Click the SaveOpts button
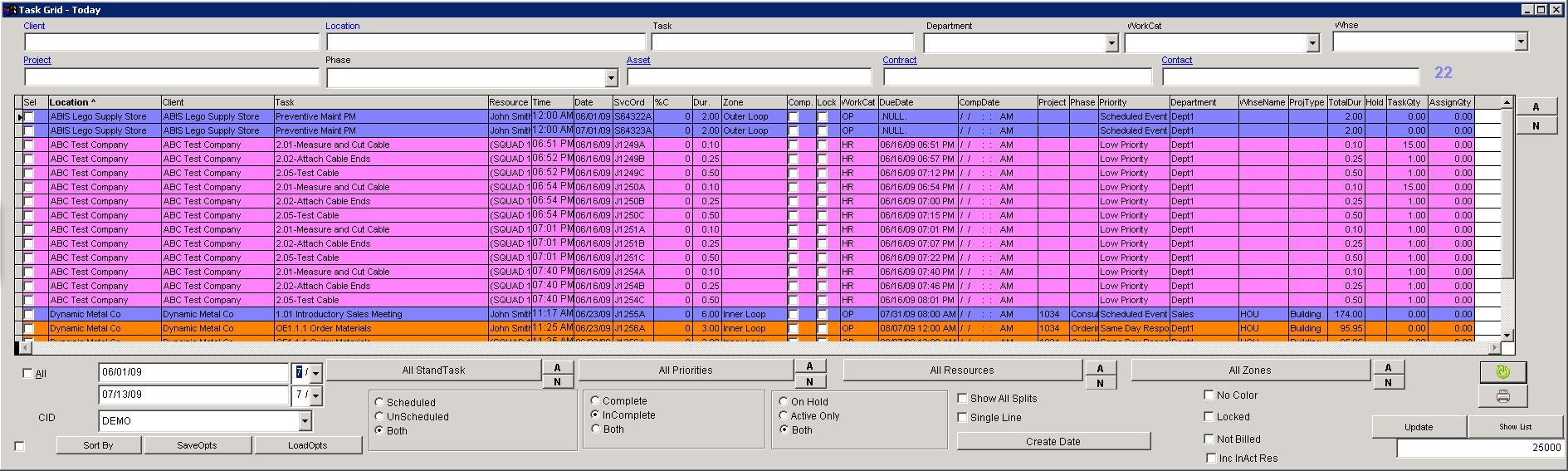Image resolution: width=1568 pixels, height=471 pixels. click(197, 445)
